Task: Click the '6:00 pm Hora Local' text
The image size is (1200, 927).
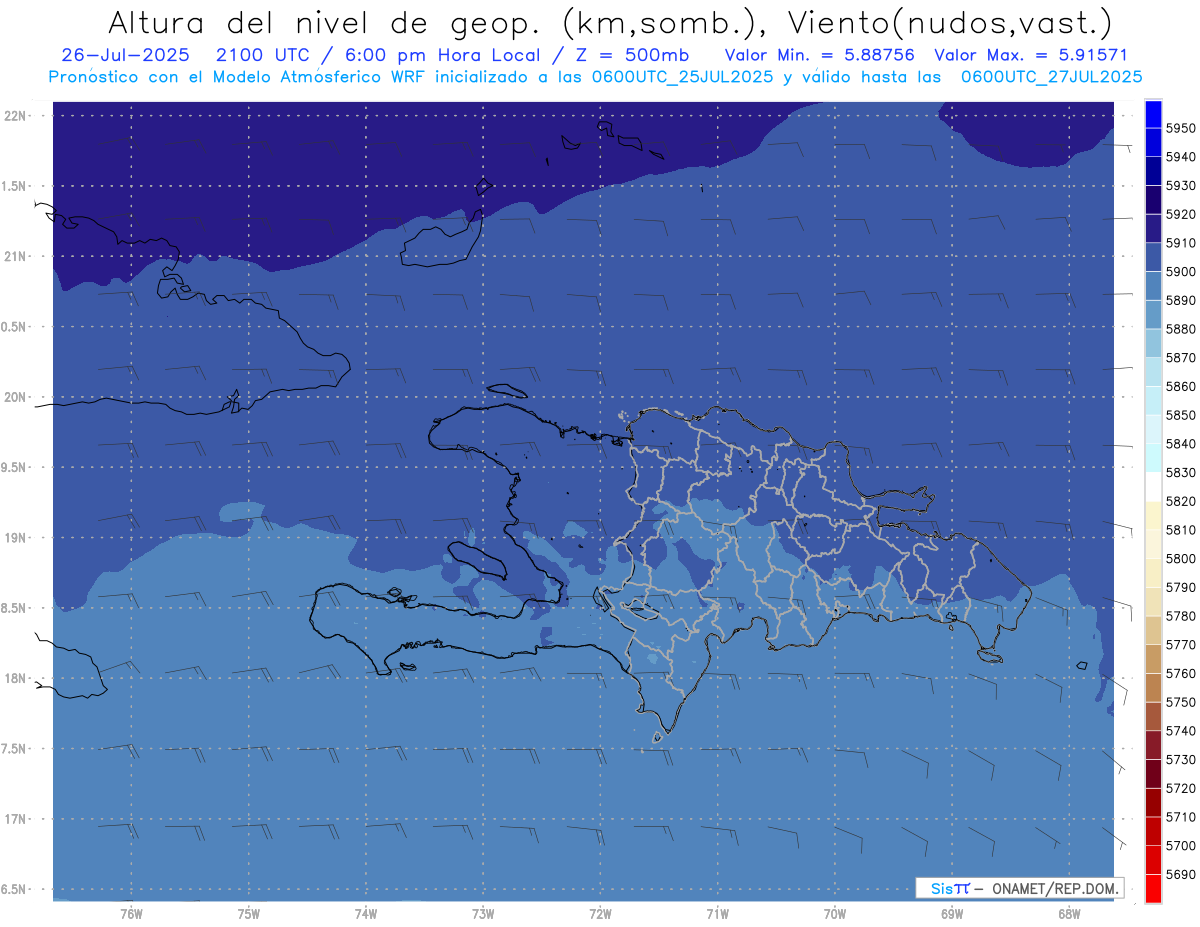Action: click(x=440, y=55)
